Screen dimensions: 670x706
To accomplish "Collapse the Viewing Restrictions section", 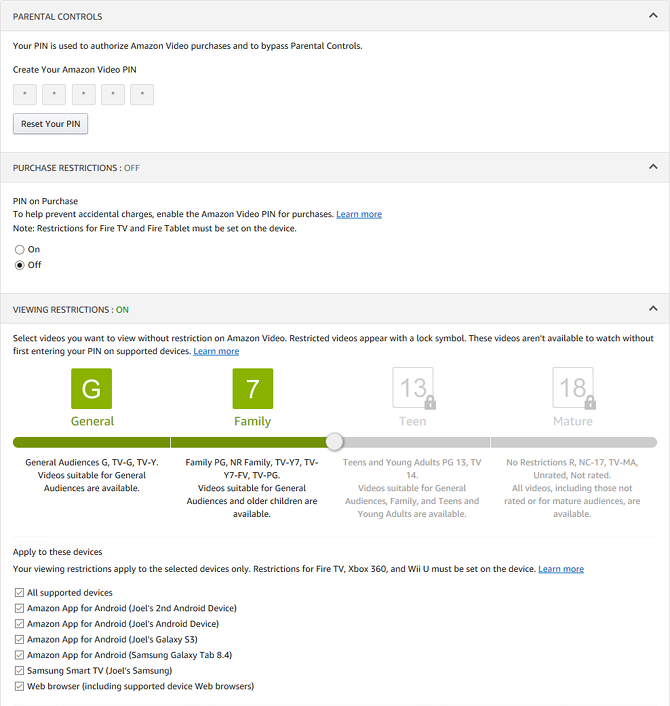I will tap(653, 309).
